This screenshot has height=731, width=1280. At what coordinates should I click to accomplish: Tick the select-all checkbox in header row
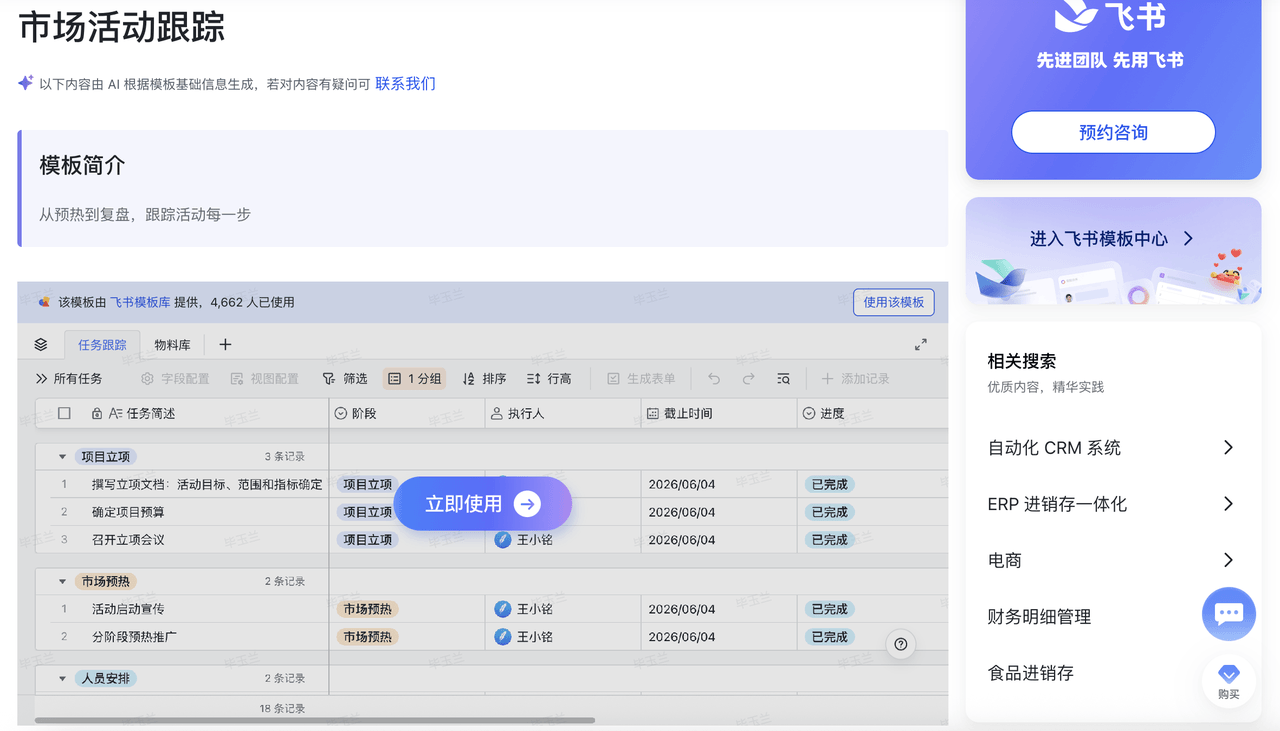(64, 413)
